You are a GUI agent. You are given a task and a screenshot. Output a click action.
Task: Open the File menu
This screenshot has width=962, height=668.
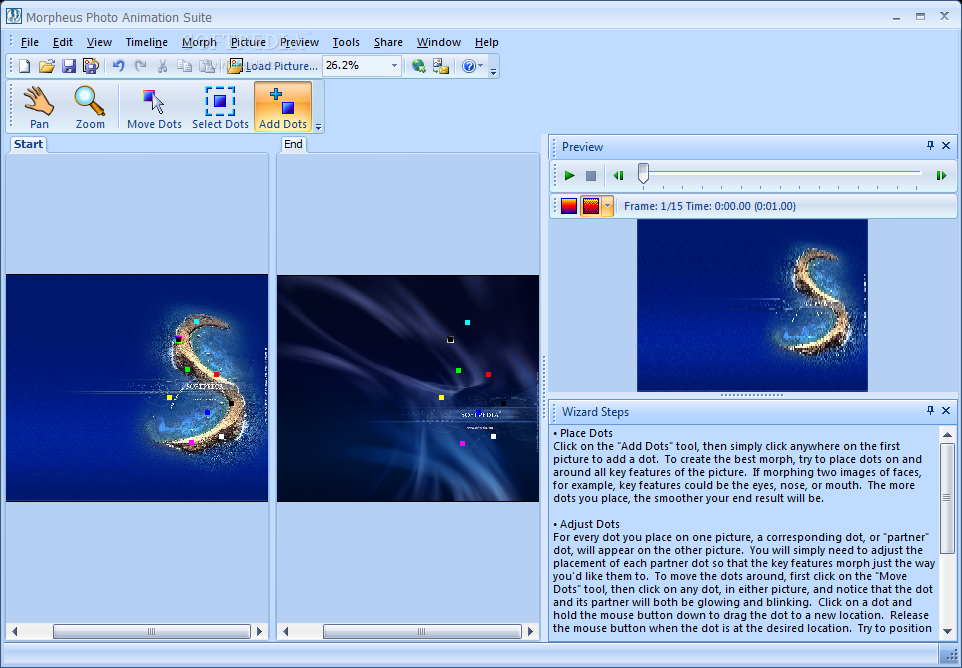(x=29, y=42)
